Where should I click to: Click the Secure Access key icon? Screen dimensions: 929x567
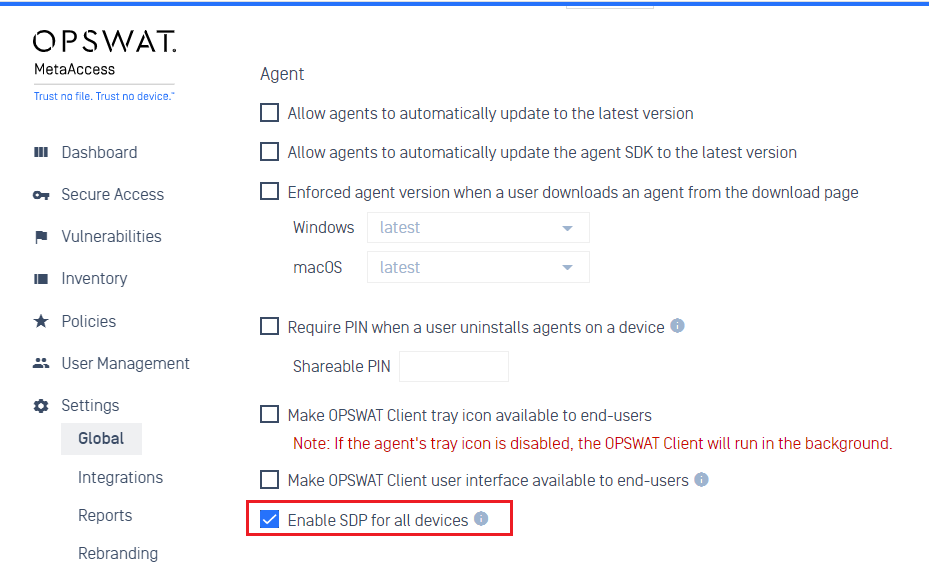(x=41, y=195)
